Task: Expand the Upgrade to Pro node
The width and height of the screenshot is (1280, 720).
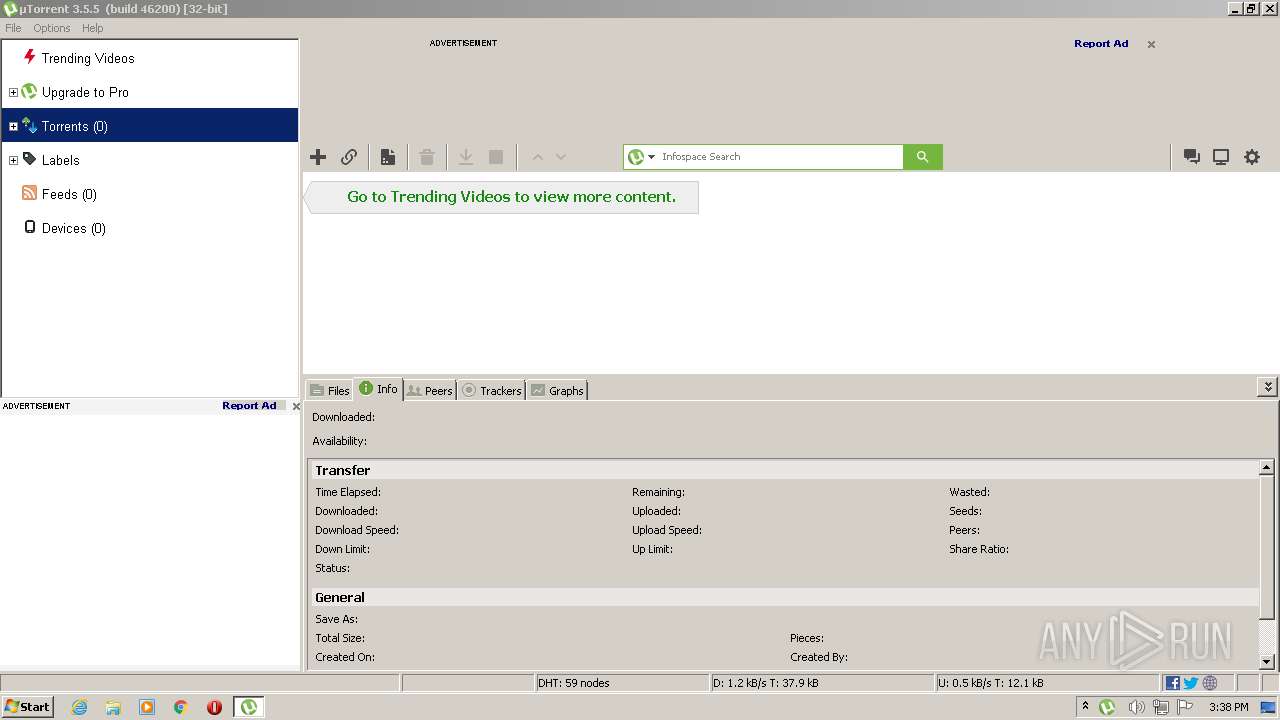Action: (x=13, y=92)
